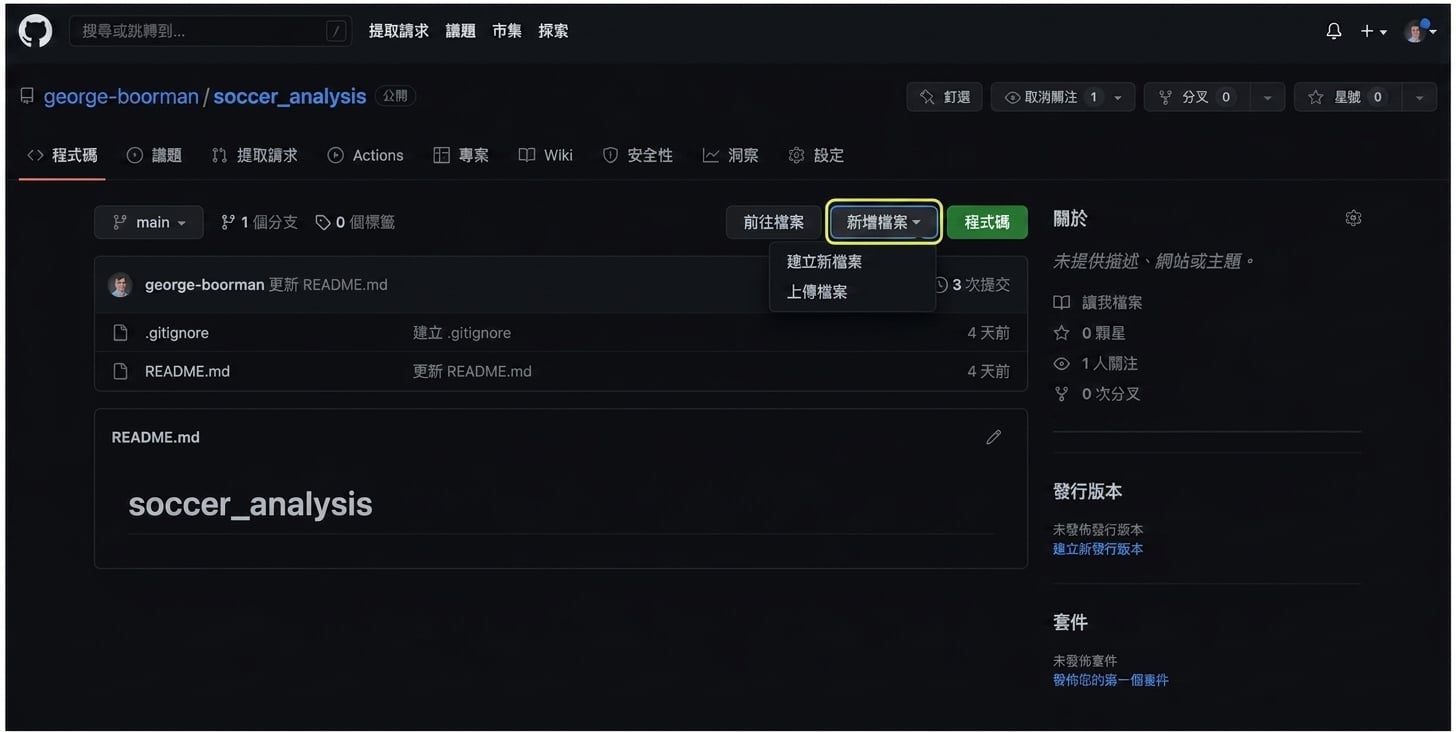Click the pencil icon to edit README
The image size is (1456, 732).
[x=993, y=437]
